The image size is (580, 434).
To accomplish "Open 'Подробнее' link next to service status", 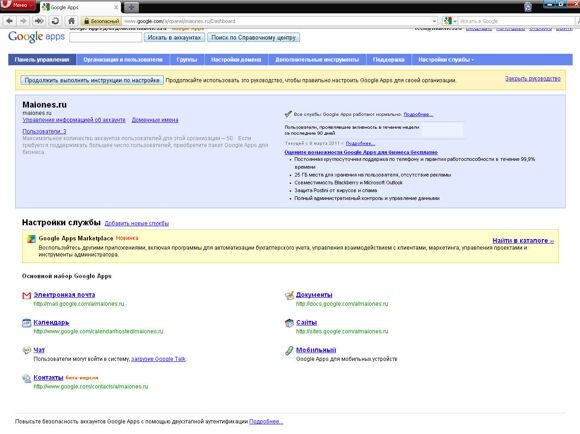I will [418, 114].
